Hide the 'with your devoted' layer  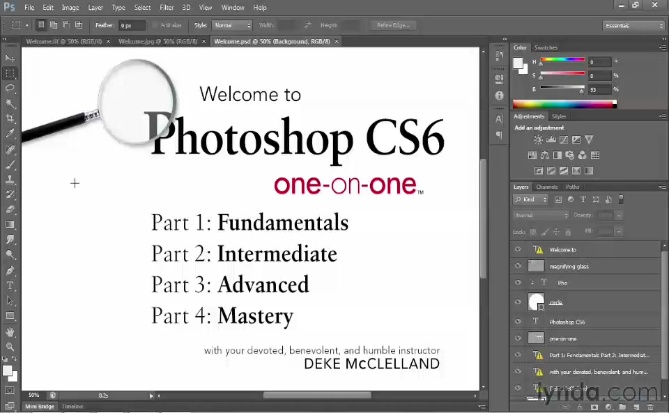518,371
